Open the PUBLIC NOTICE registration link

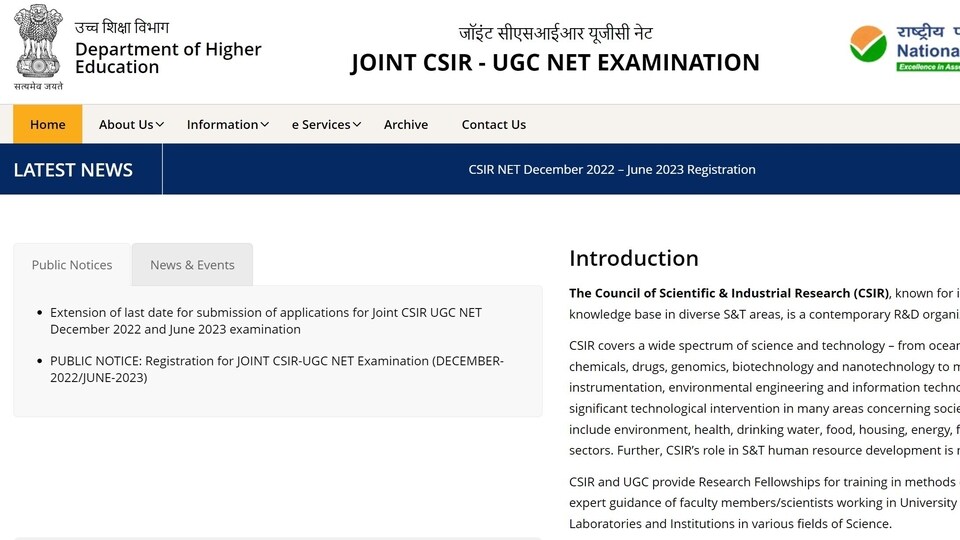tap(277, 369)
